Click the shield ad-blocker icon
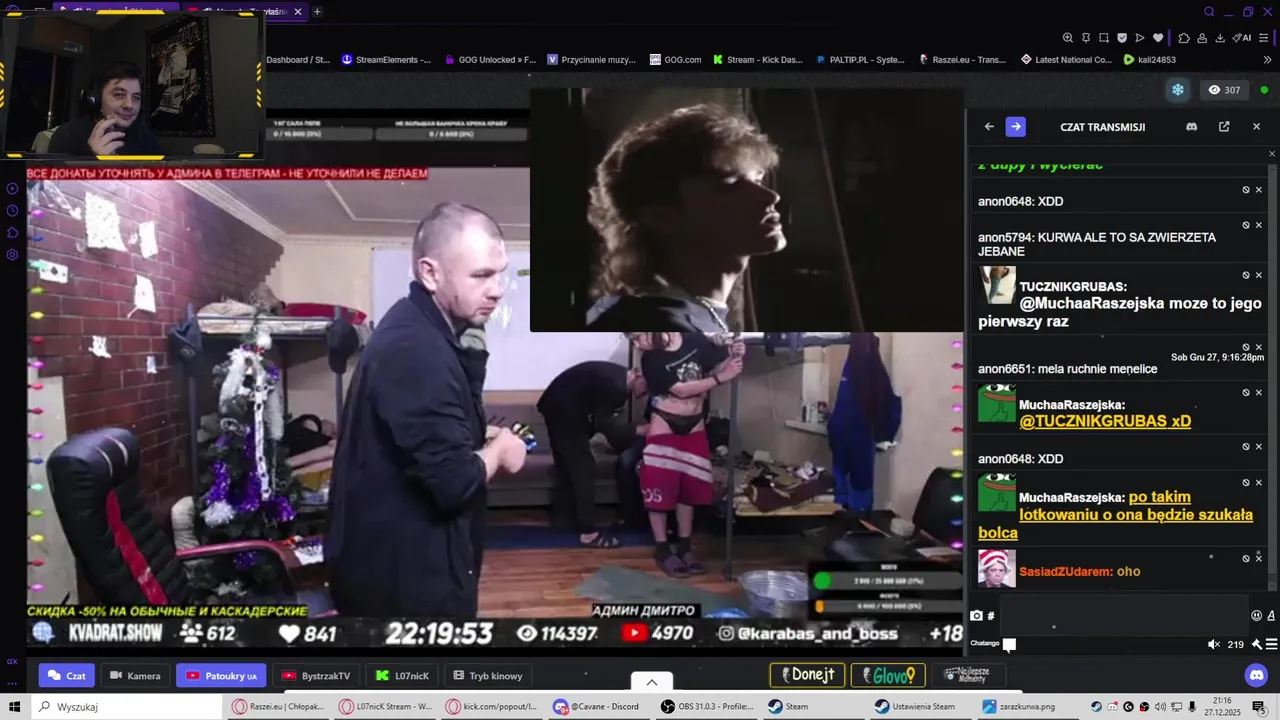This screenshot has width=1280, height=720. tap(1122, 38)
